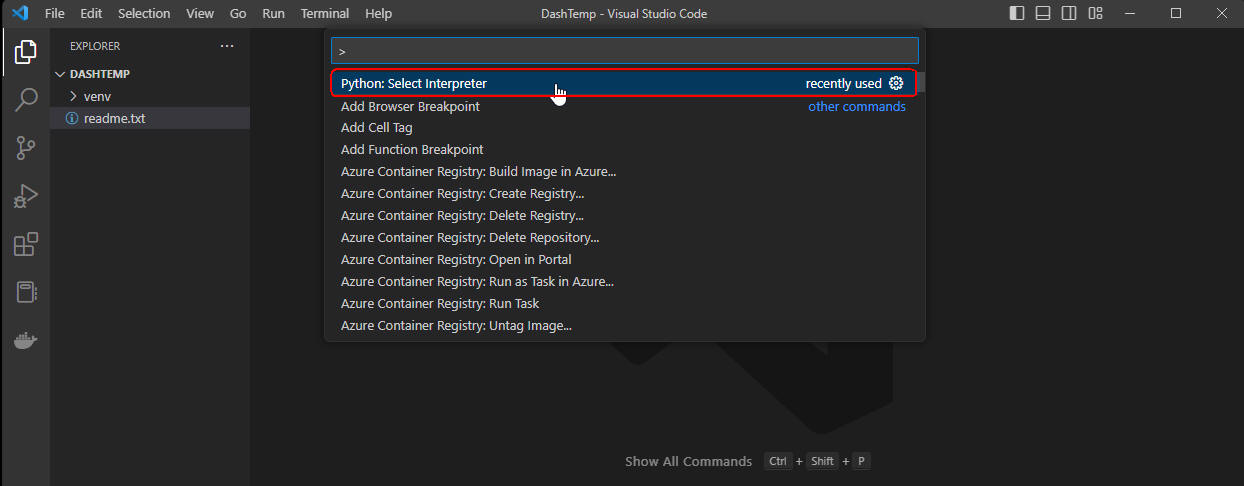This screenshot has height=486, width=1244.
Task: Expand the venv folder
Action: click(x=150, y=96)
